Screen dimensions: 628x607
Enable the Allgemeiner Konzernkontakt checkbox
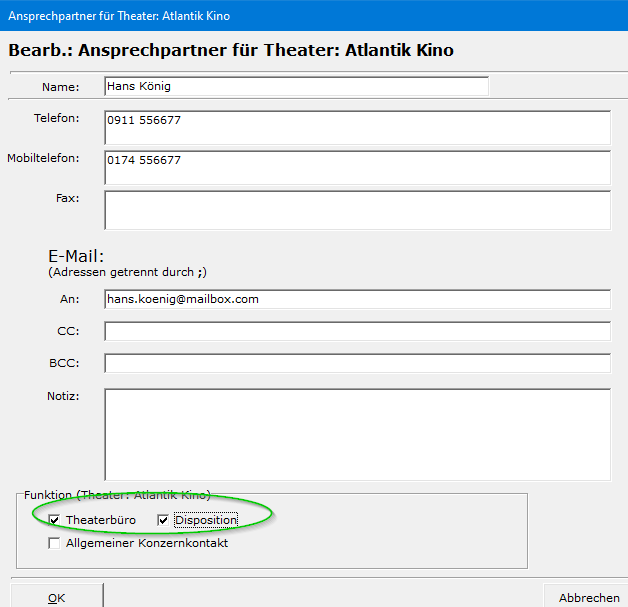54,543
